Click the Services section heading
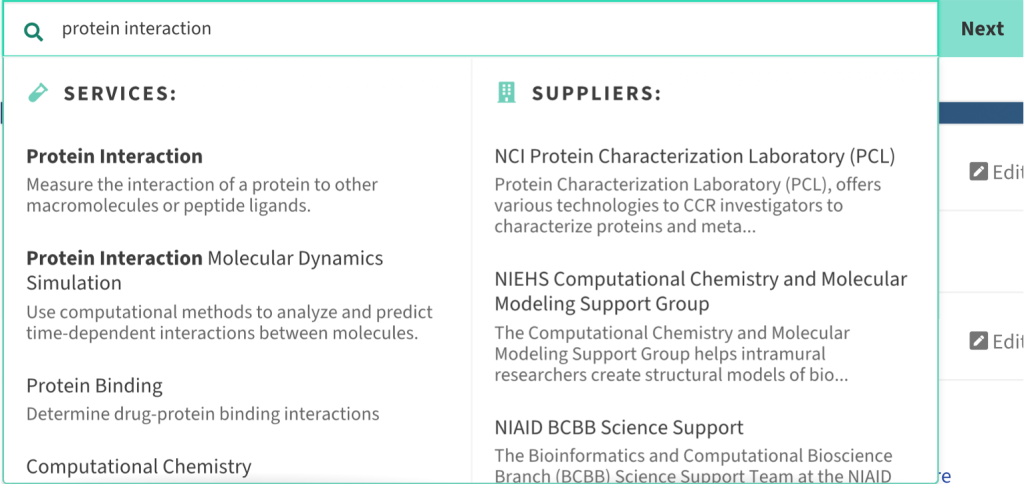 (120, 94)
